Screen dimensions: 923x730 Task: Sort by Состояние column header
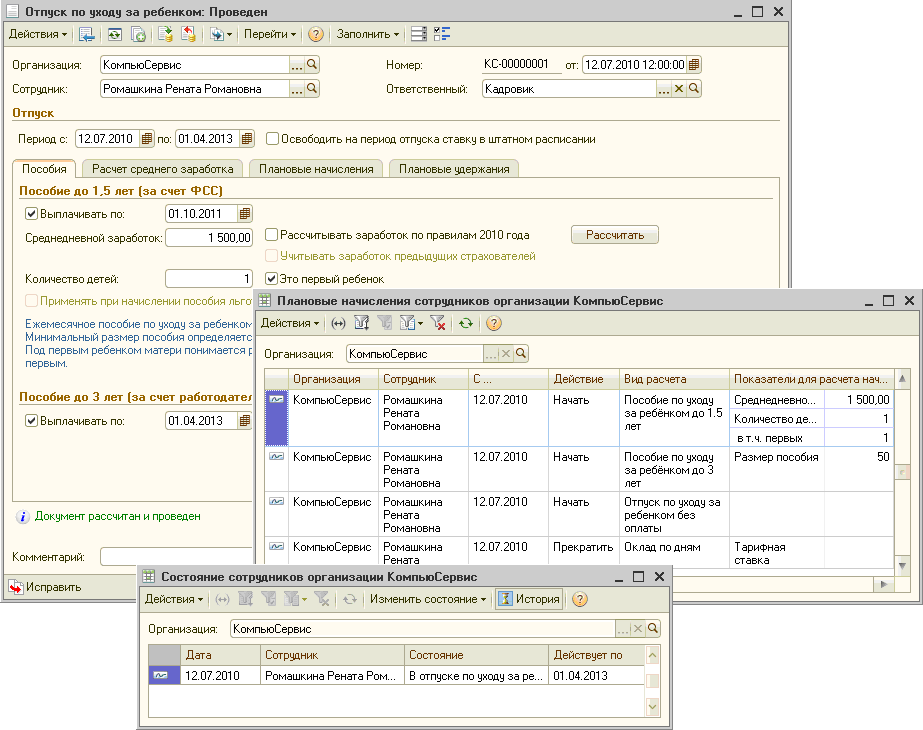point(477,655)
